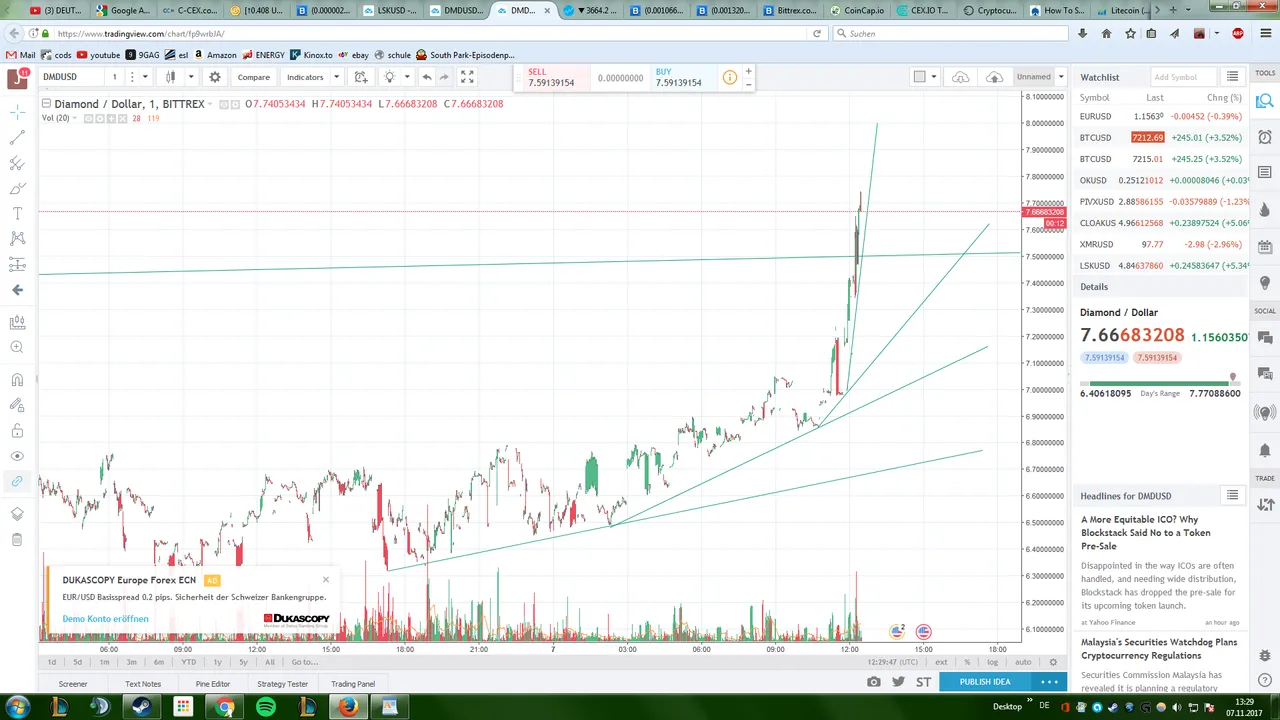Click the ideas lightbulb icon

[x=390, y=77]
